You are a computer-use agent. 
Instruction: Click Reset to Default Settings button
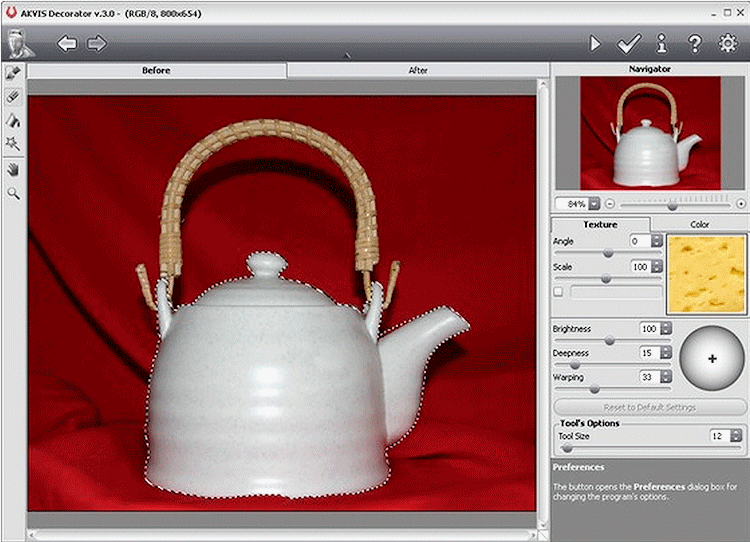(650, 407)
